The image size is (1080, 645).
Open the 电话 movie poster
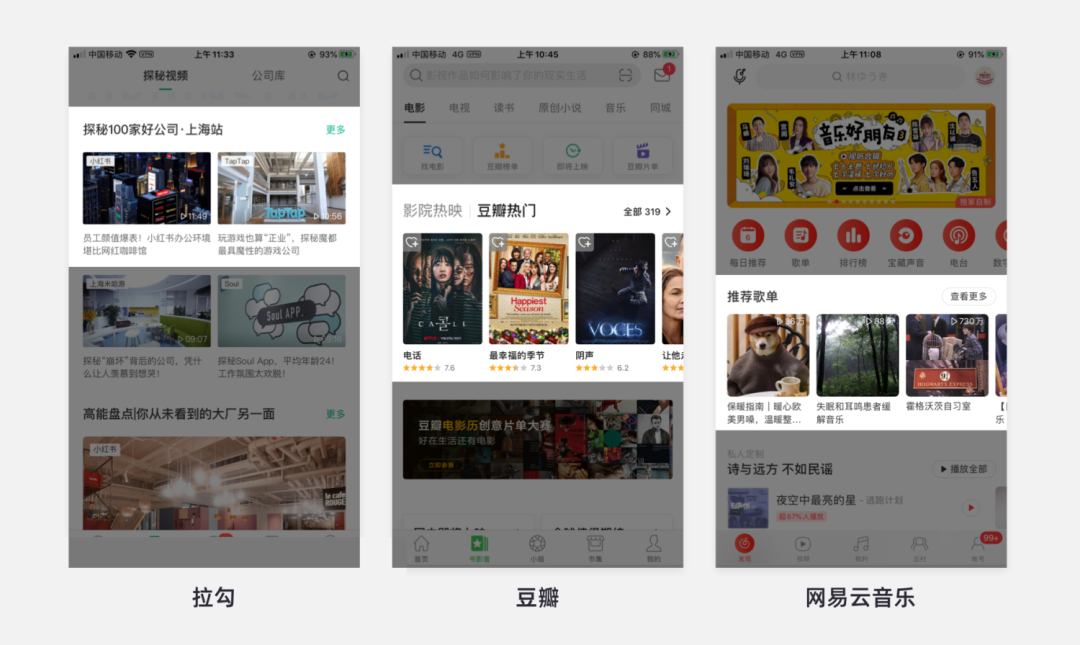pos(442,289)
